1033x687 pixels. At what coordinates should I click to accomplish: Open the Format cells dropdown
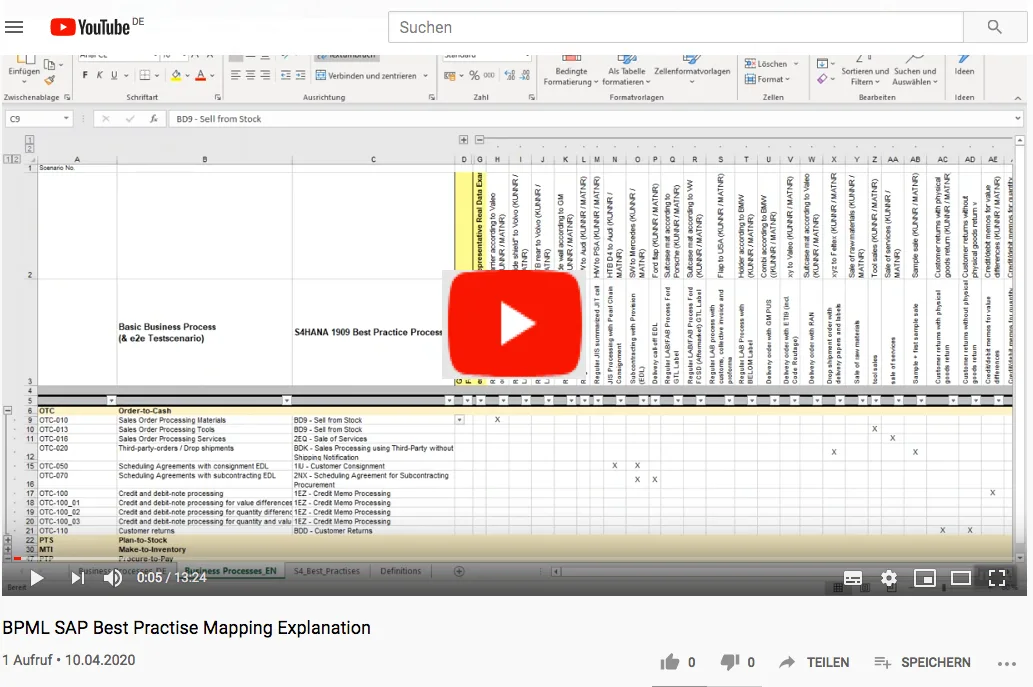click(x=768, y=79)
